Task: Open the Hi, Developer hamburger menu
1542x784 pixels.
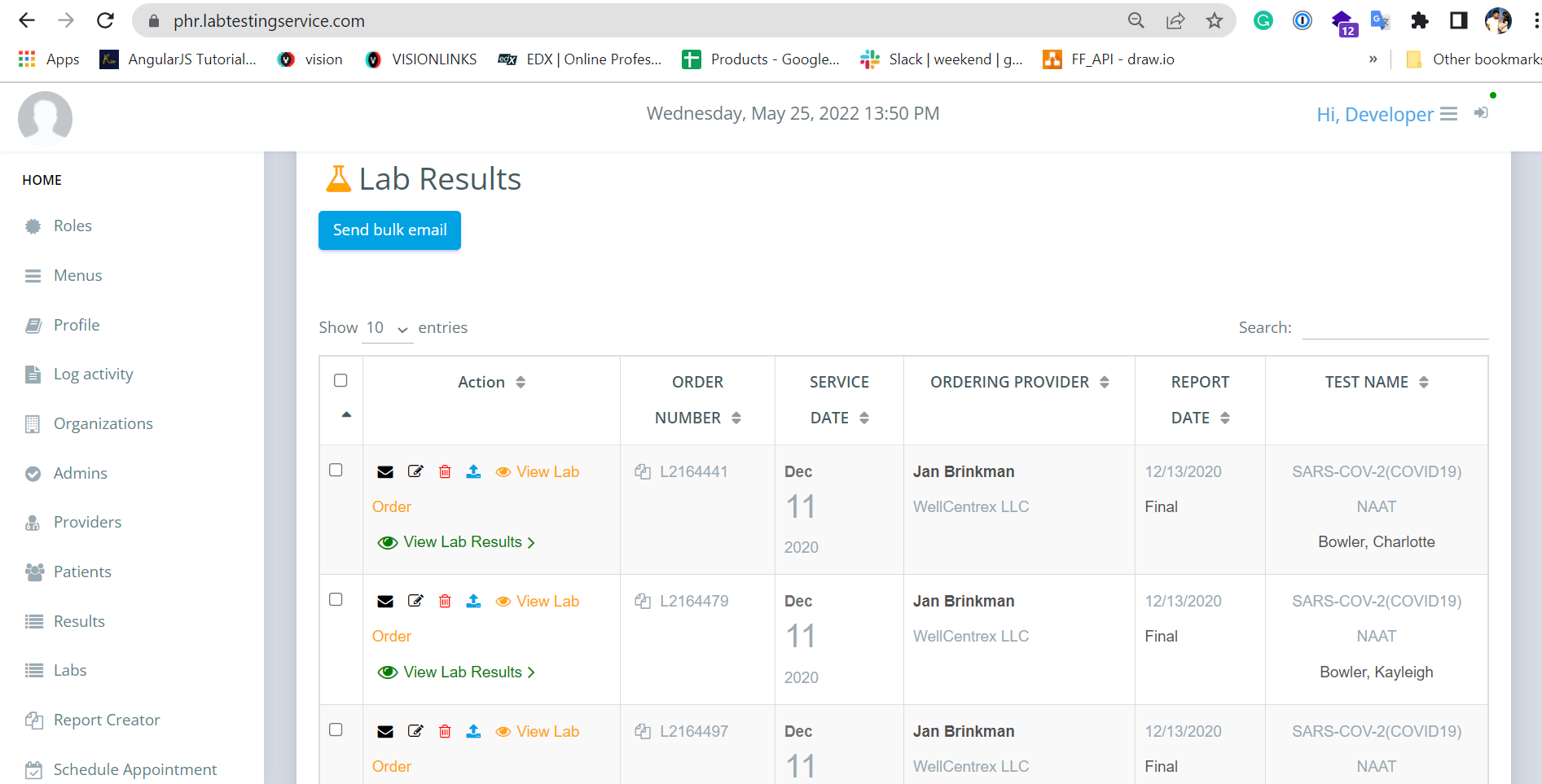Action: tap(1448, 114)
